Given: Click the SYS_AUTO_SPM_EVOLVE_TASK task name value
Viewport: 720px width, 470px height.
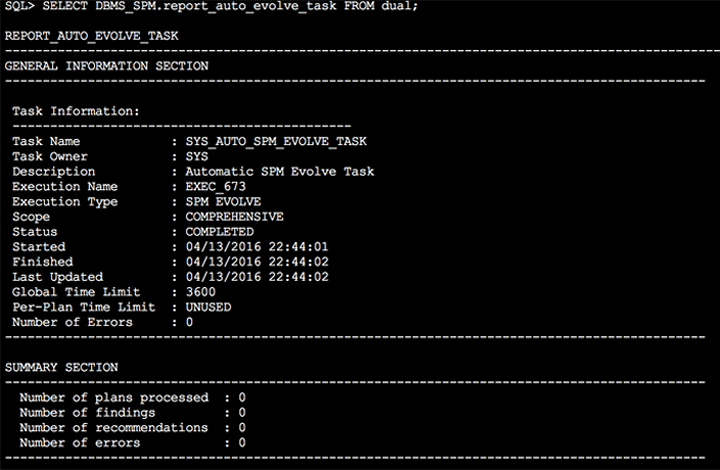Looking at the screenshot, I should [277, 141].
